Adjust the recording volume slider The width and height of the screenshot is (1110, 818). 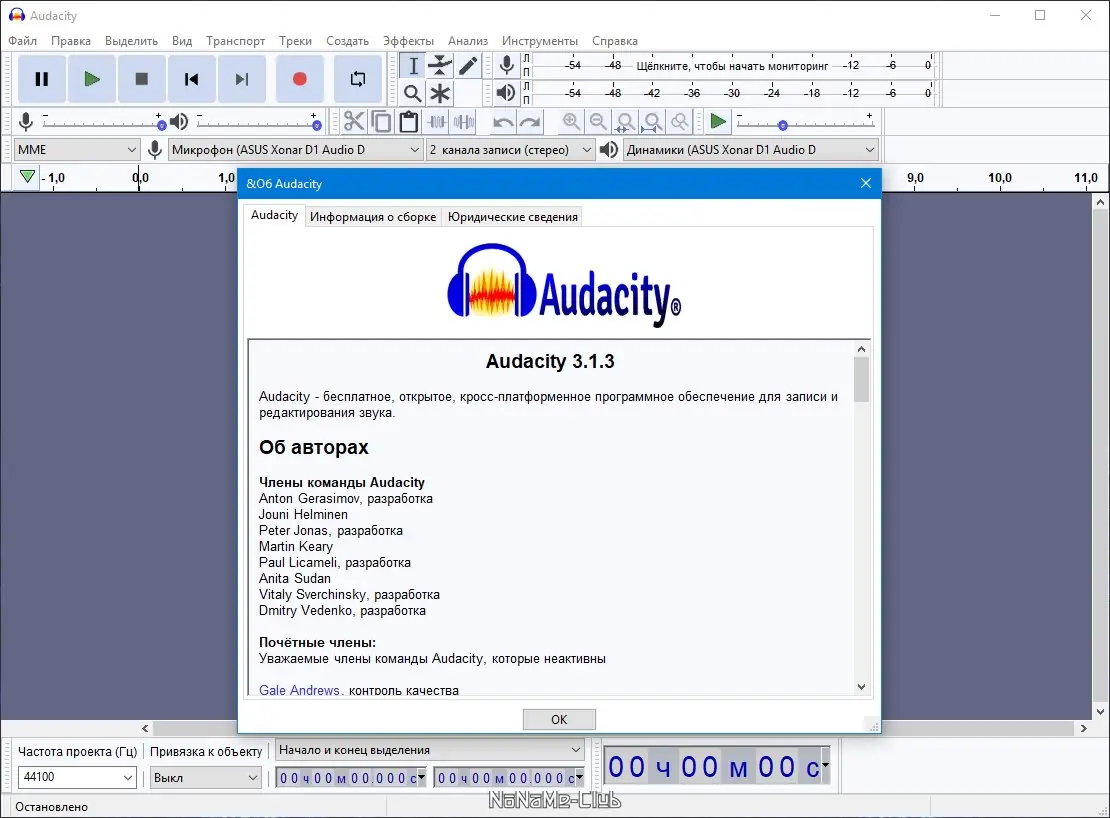tap(103, 122)
